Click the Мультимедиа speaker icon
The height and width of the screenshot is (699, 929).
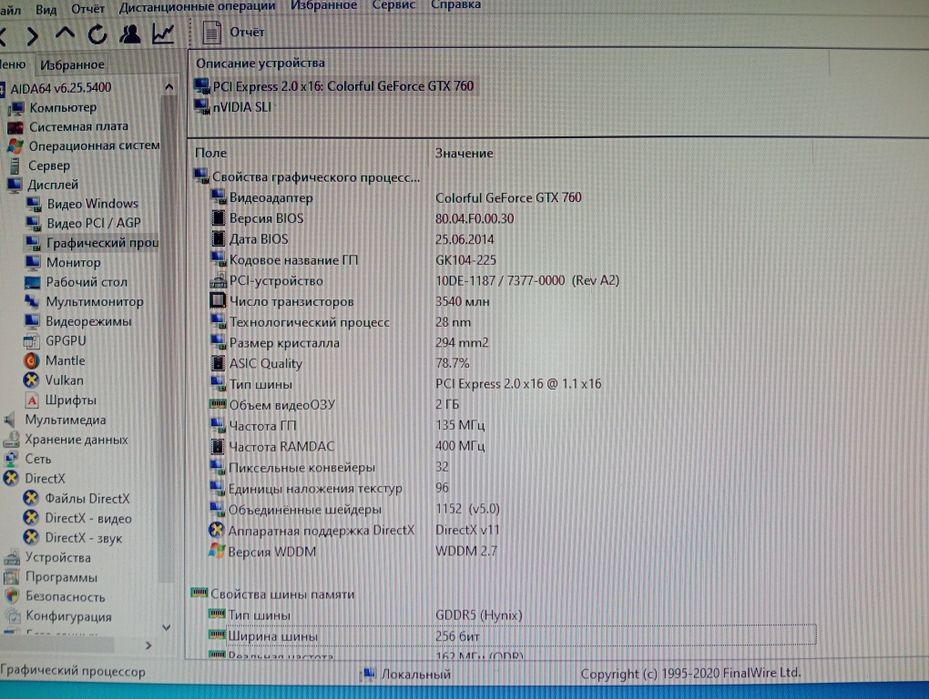10,420
